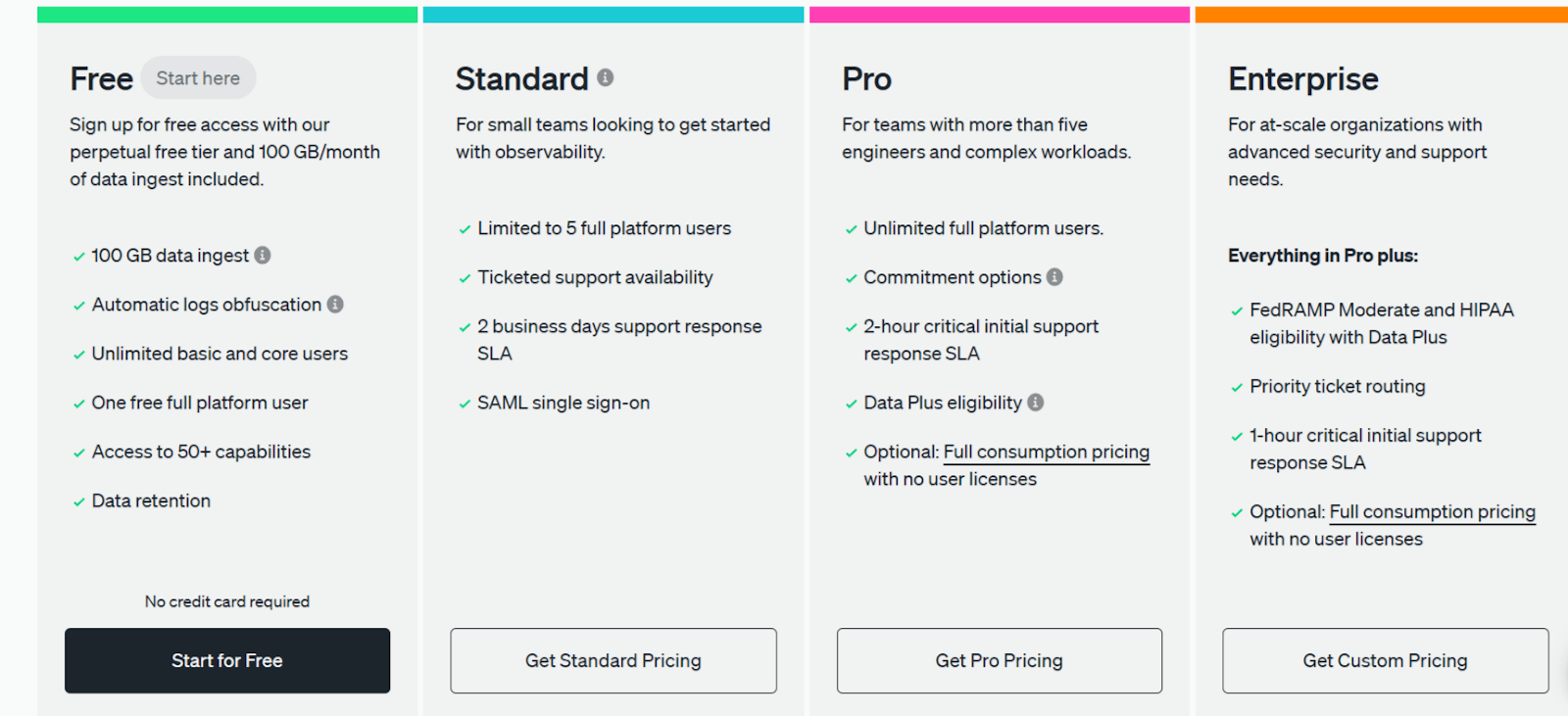Viewport: 1568px width, 716px height.
Task: Click Get Standard Pricing button
Action: 613,661
